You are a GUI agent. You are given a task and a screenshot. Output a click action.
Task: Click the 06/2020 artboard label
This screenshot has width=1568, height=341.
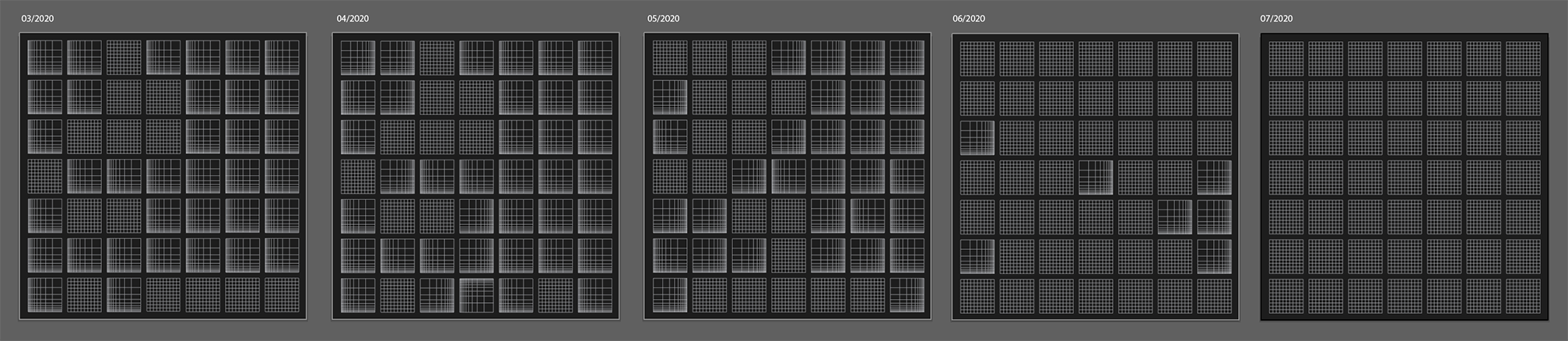[969, 19]
